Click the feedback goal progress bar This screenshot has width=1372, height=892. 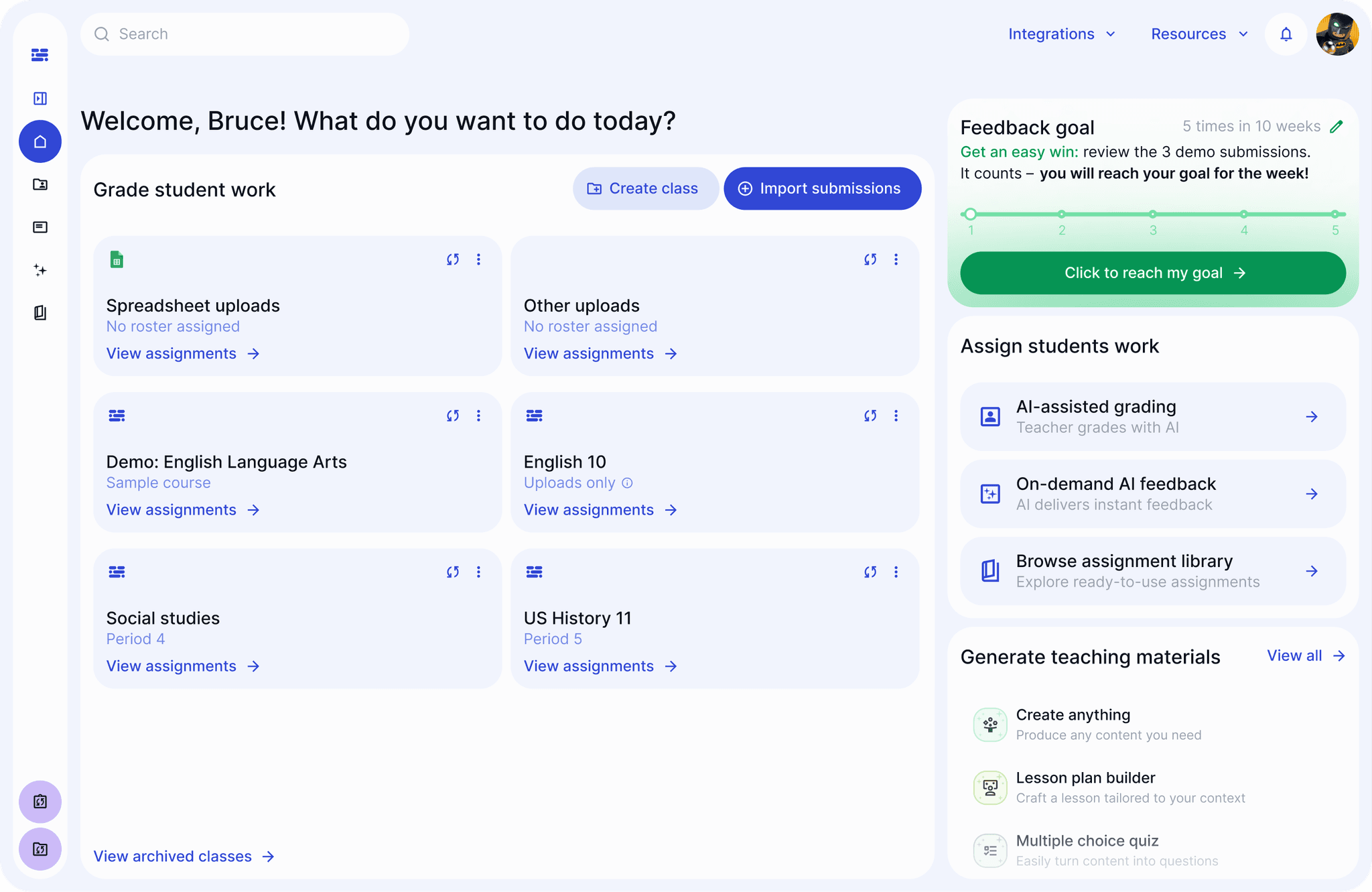1152,214
